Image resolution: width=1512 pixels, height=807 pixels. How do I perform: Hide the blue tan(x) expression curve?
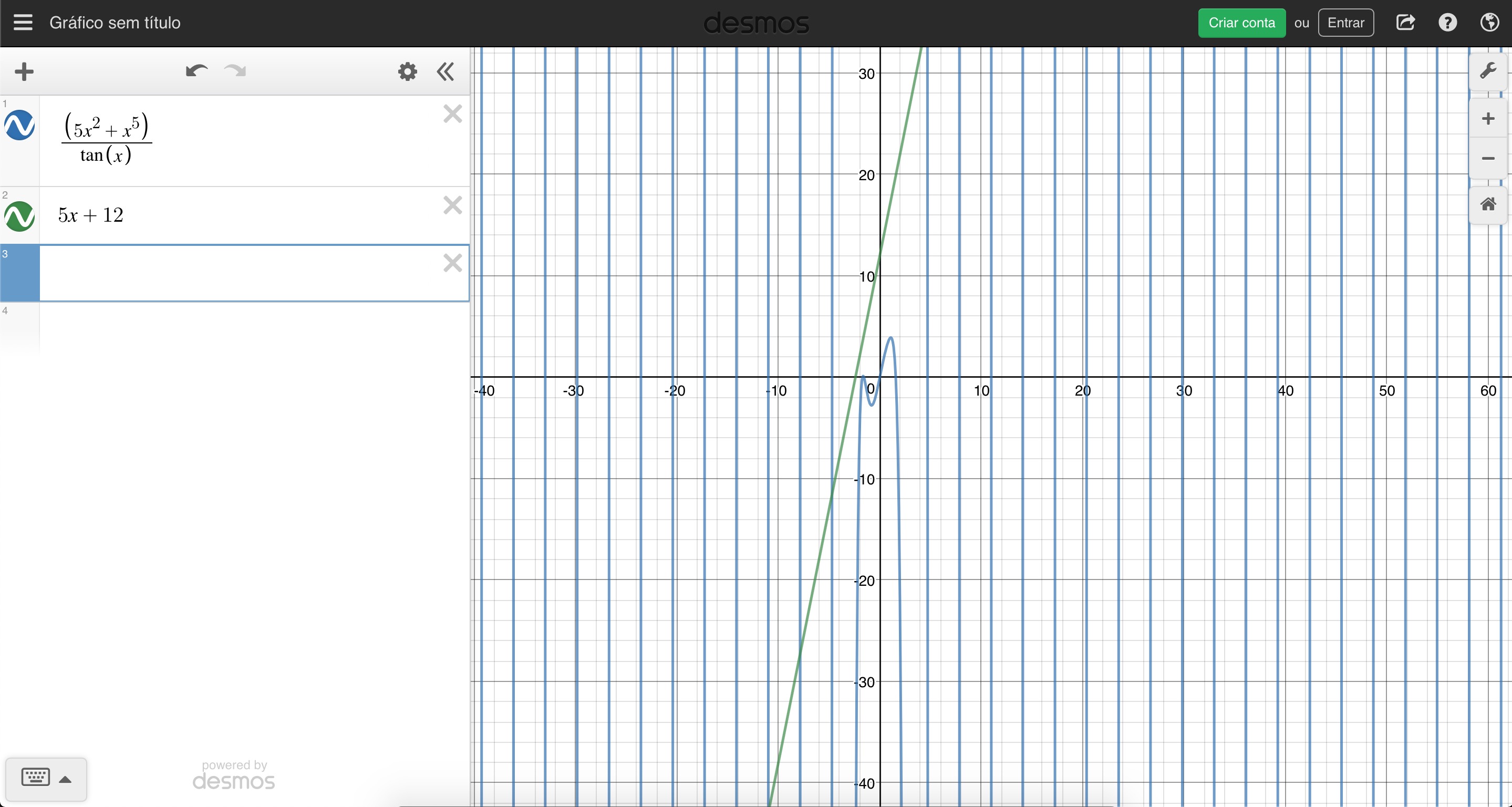[x=19, y=125]
